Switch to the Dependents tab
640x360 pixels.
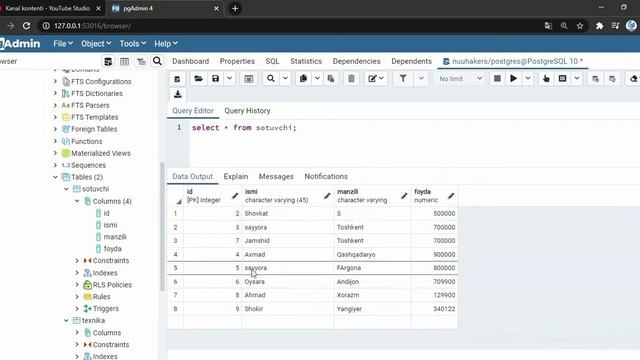pos(411,61)
